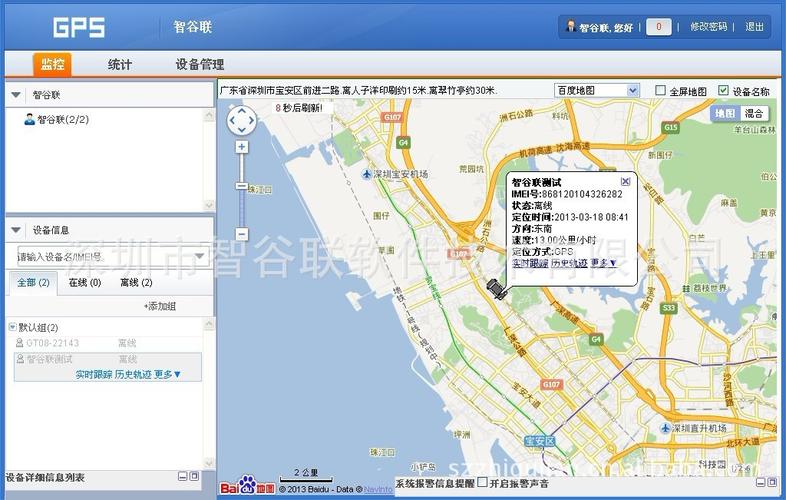Screen dimensions: 786x500
Task: Select the 在线 (0) device tab
Action: point(85,283)
